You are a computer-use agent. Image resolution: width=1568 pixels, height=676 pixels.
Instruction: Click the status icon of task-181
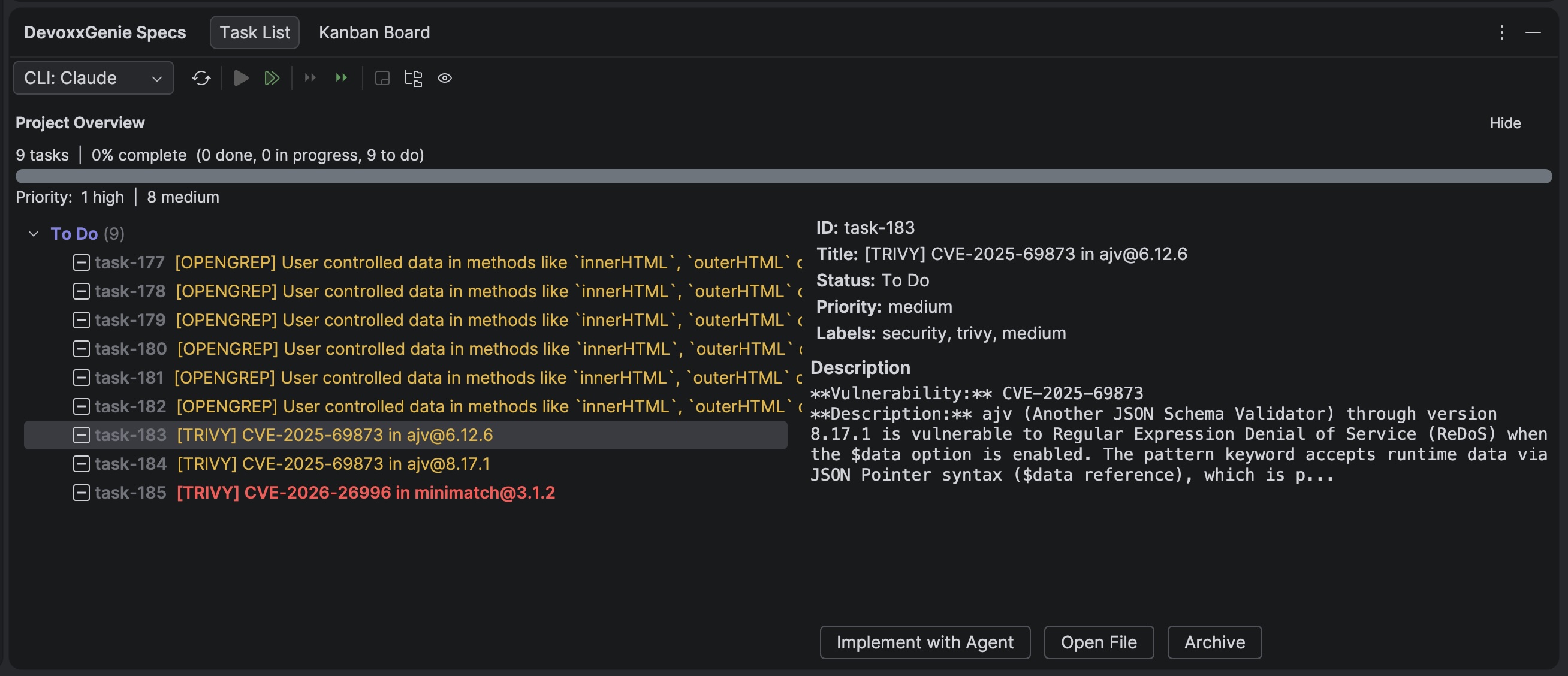click(82, 378)
